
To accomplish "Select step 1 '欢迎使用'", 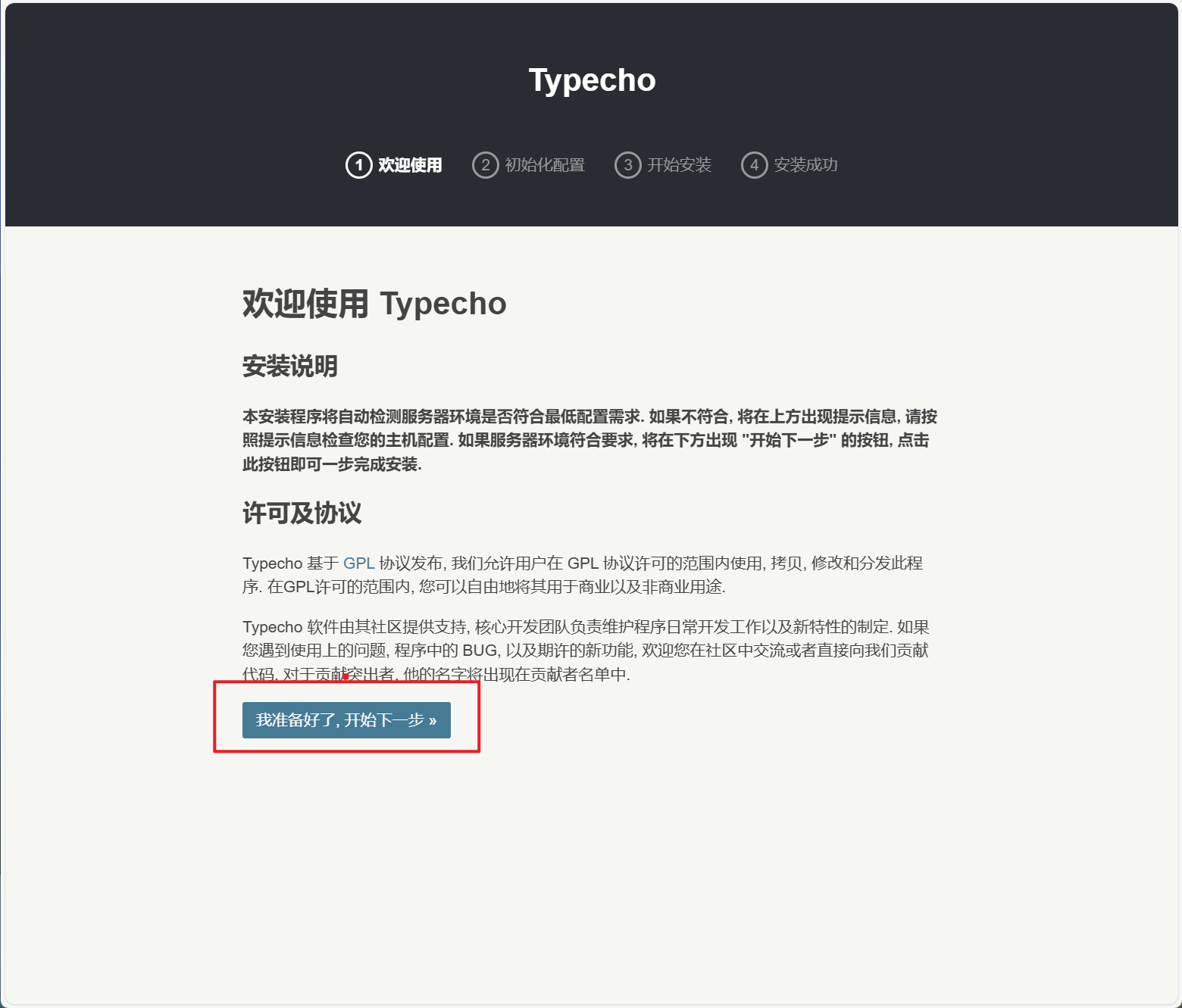I will point(394,165).
